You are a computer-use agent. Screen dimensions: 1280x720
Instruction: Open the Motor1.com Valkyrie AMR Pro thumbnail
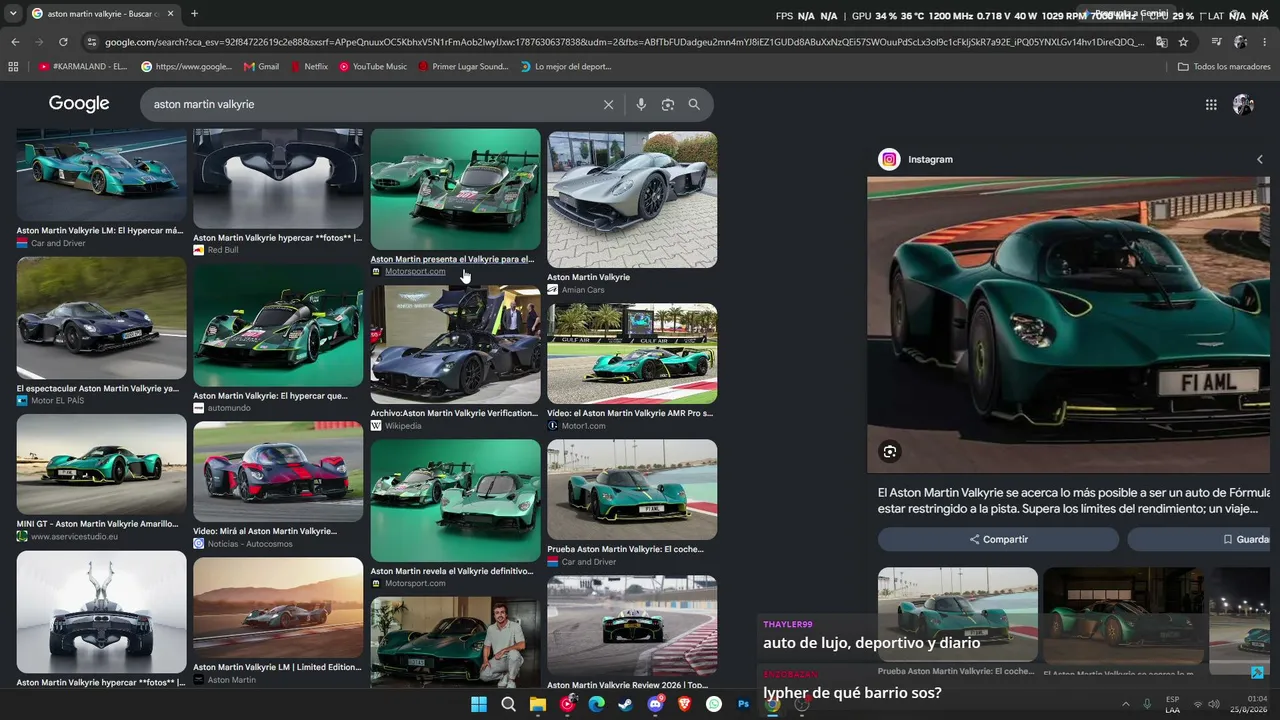632,354
